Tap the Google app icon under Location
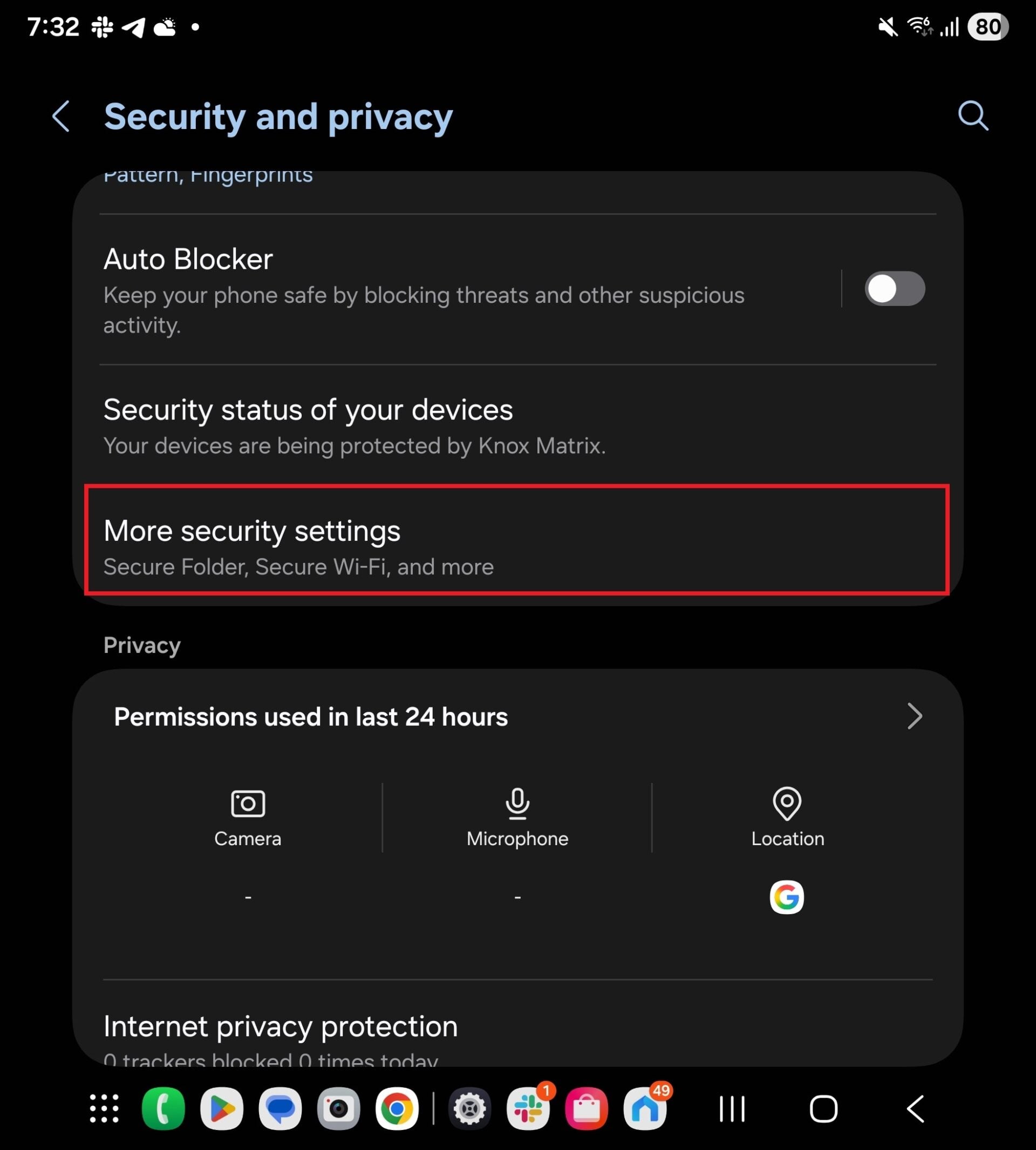The image size is (1036, 1150). click(787, 897)
